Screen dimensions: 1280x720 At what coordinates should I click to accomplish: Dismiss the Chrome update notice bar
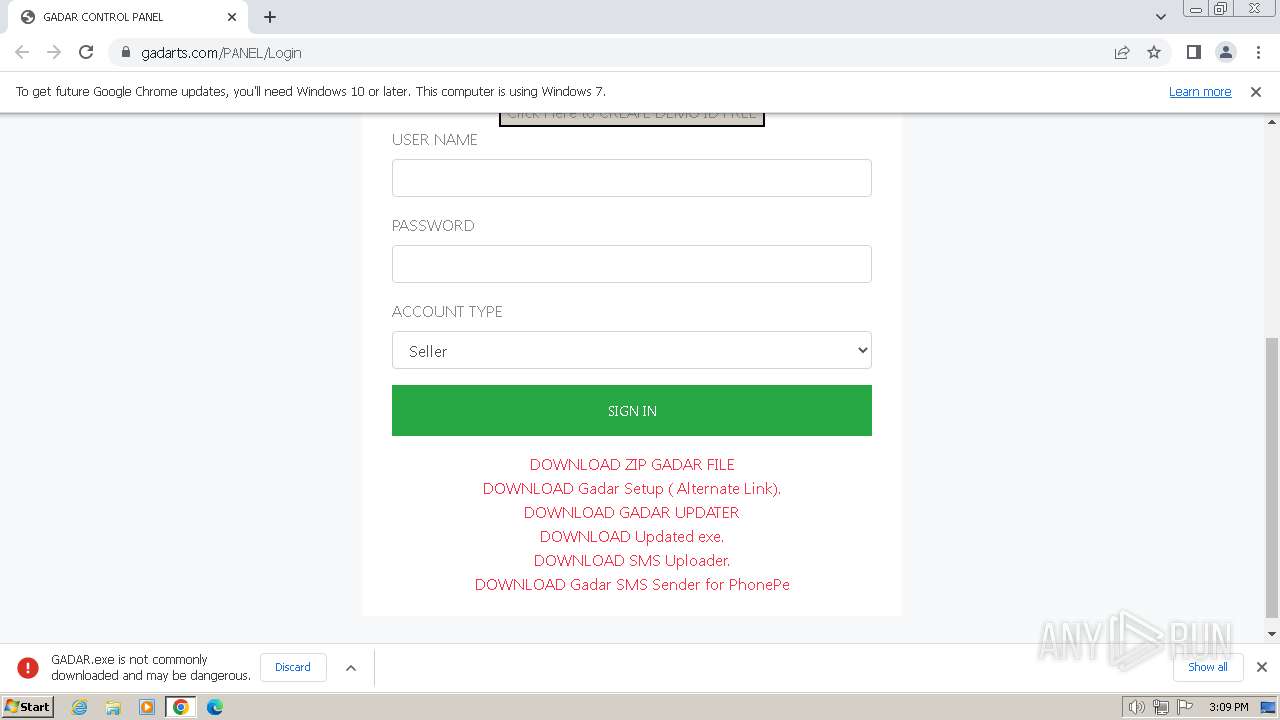tap(1256, 91)
